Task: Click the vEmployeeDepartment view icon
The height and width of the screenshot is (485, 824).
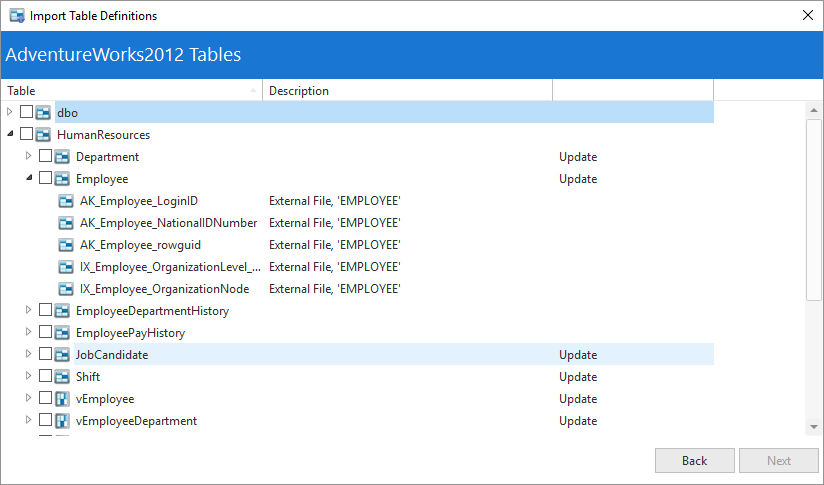Action: pyautogui.click(x=62, y=421)
